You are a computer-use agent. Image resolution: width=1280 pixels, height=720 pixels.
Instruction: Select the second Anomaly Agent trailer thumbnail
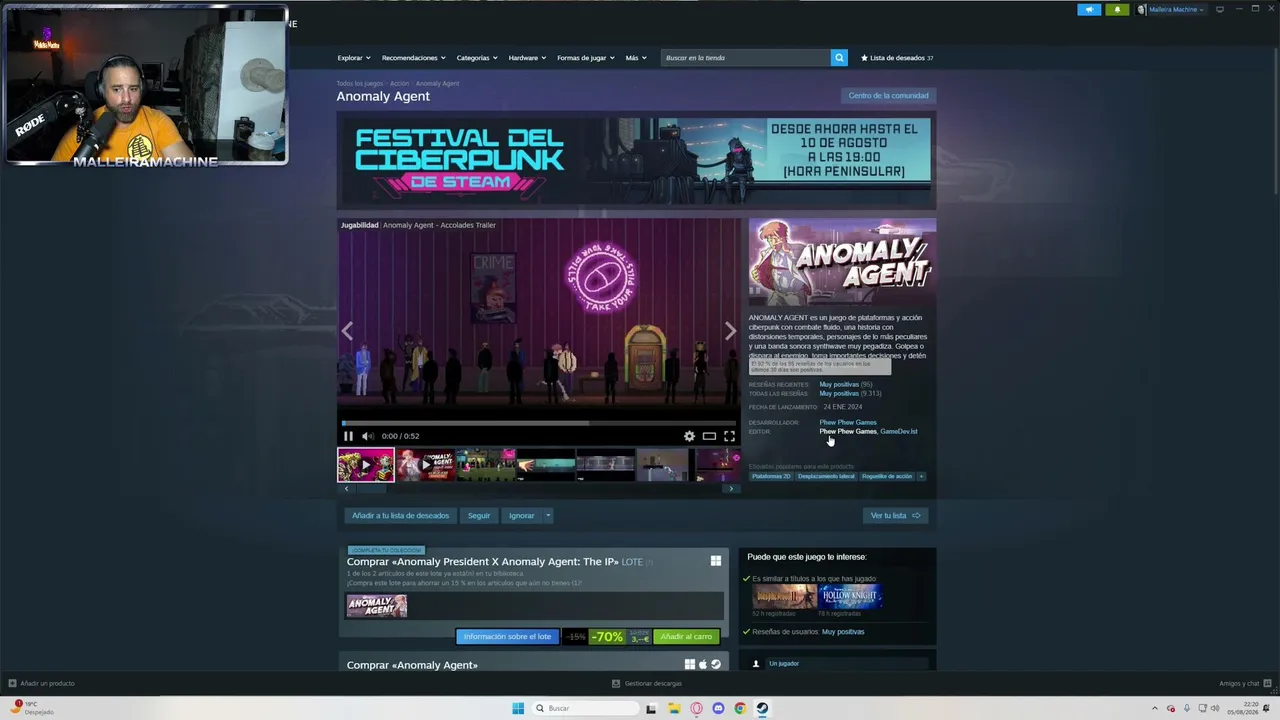click(x=426, y=465)
